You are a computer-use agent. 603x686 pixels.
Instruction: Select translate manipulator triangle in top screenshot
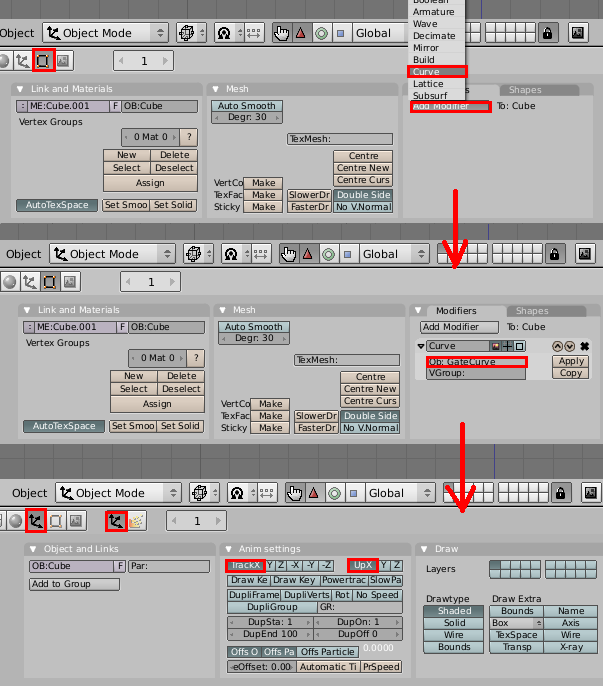pos(301,33)
